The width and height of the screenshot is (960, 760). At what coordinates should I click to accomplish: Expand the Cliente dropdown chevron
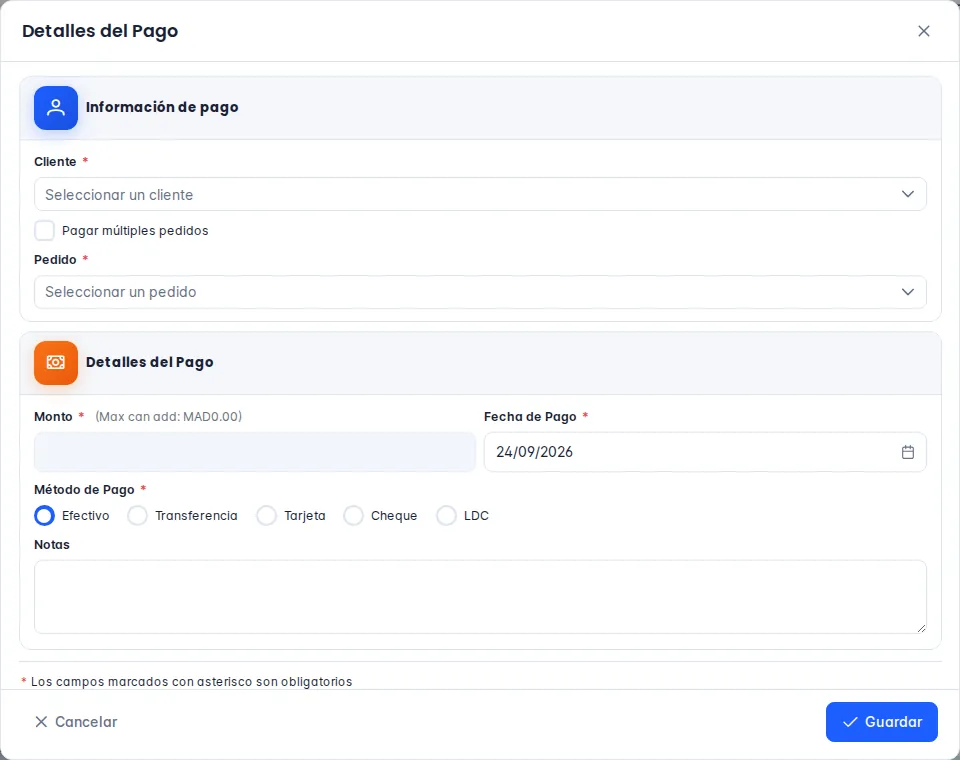[907, 194]
